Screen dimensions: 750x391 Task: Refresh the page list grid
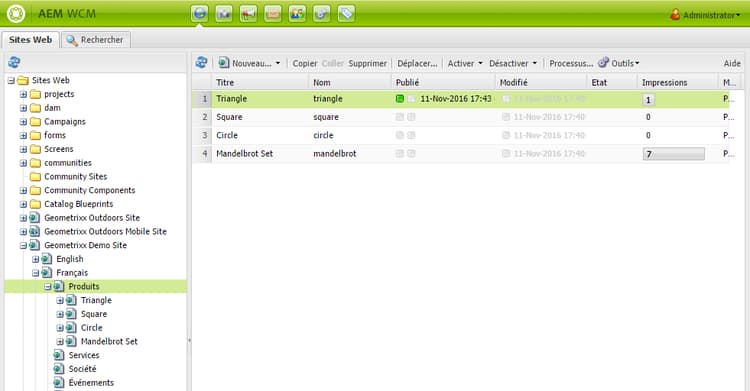201,63
